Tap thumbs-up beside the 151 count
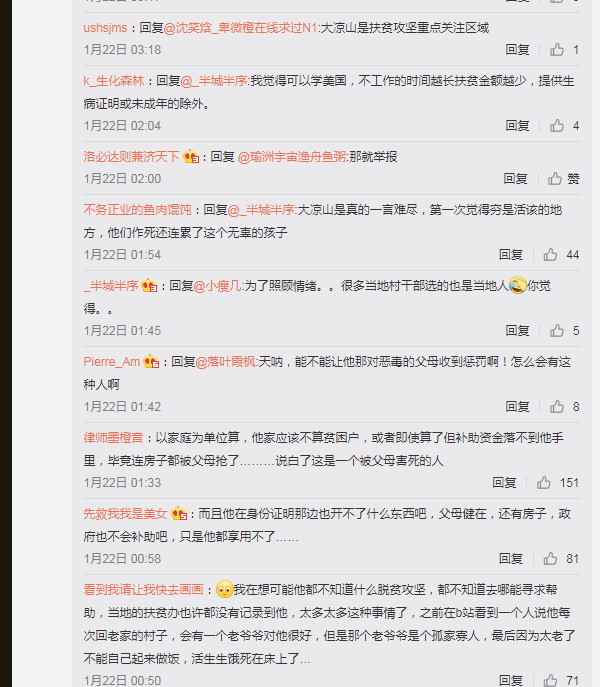This screenshot has width=600, height=687. coord(543,482)
